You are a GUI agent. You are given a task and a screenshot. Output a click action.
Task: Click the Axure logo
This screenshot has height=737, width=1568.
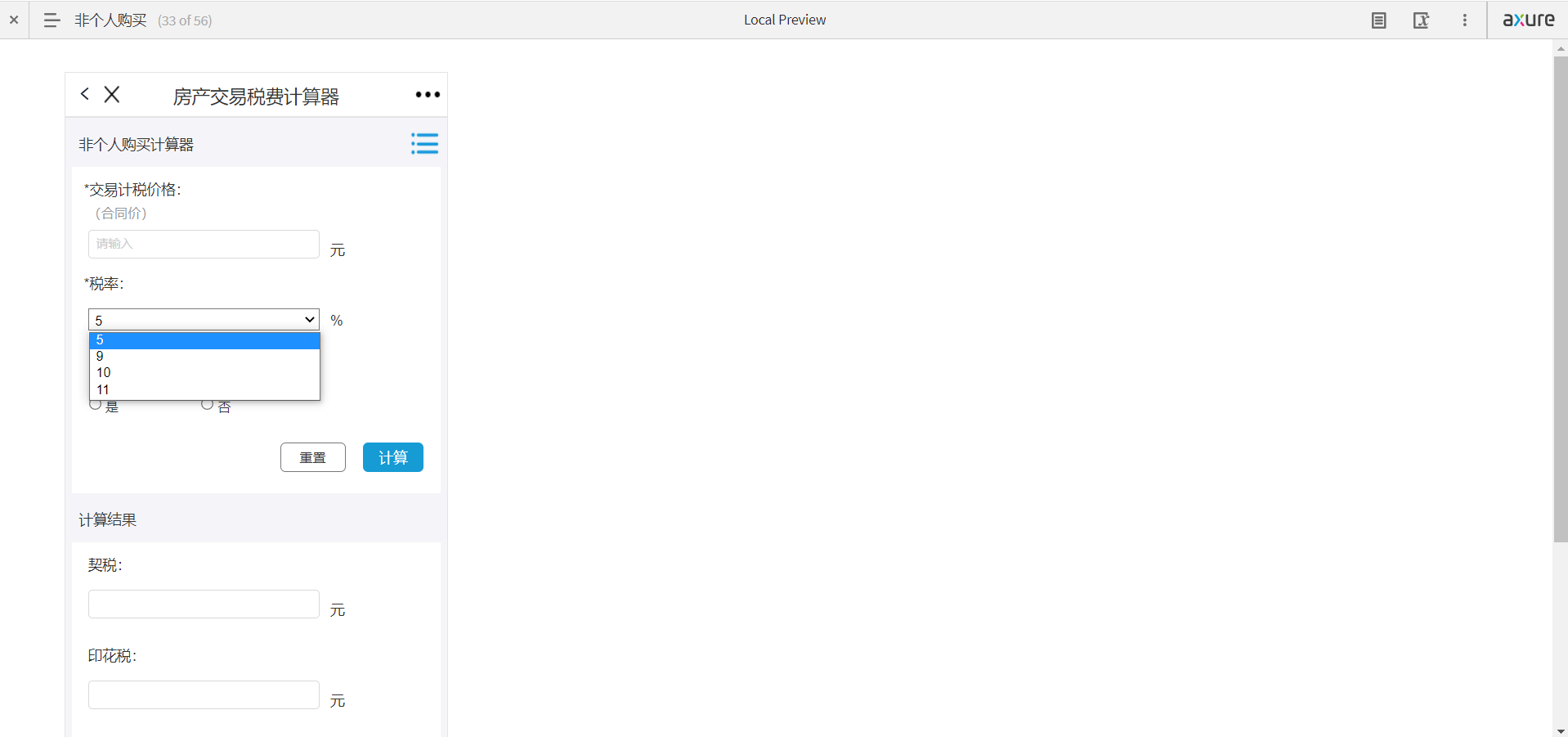pyautogui.click(x=1529, y=20)
